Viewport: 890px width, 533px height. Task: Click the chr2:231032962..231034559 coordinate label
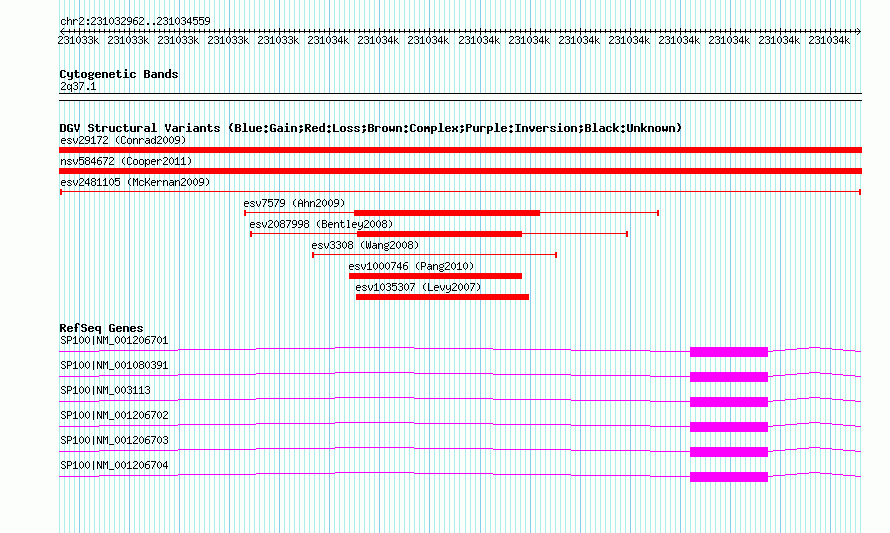pos(135,21)
